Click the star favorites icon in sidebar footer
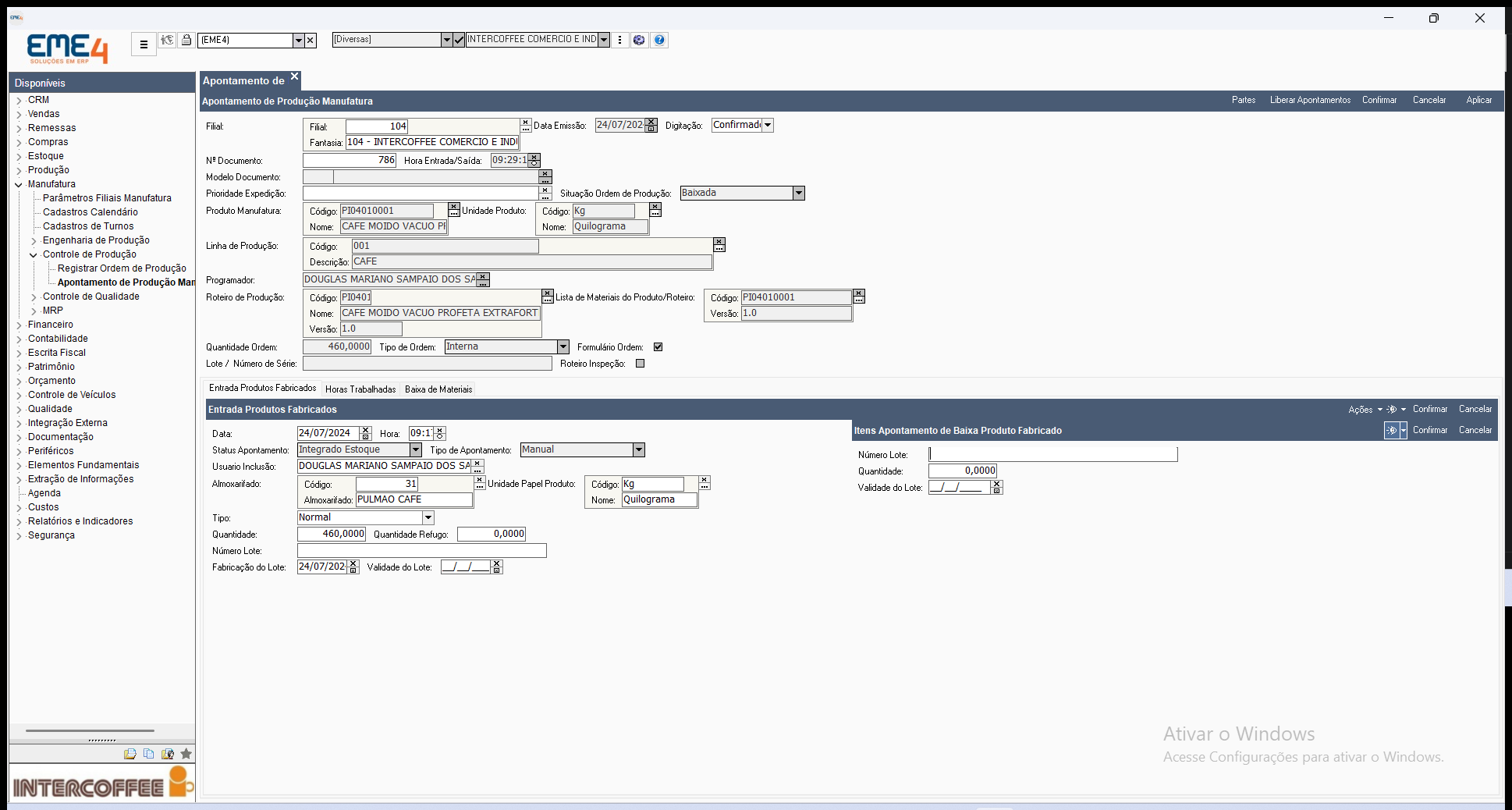This screenshot has height=810, width=1512. coord(186,754)
